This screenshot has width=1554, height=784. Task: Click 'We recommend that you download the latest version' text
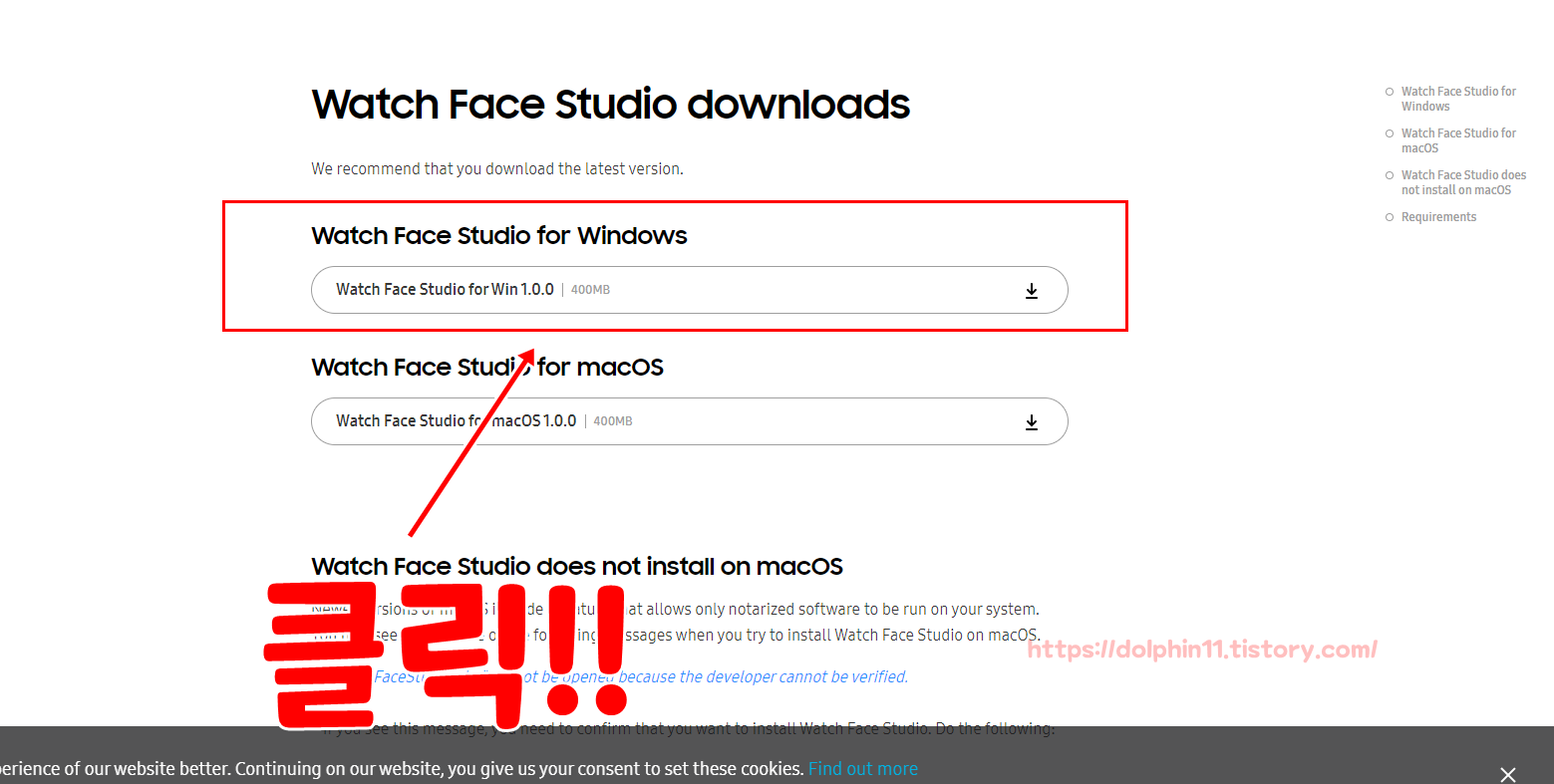pyautogui.click(x=497, y=169)
